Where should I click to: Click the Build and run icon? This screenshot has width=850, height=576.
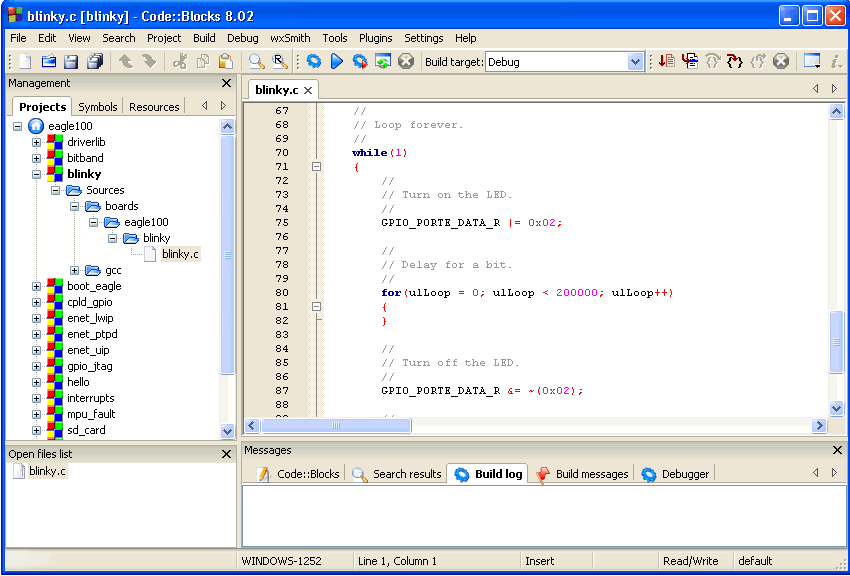360,62
